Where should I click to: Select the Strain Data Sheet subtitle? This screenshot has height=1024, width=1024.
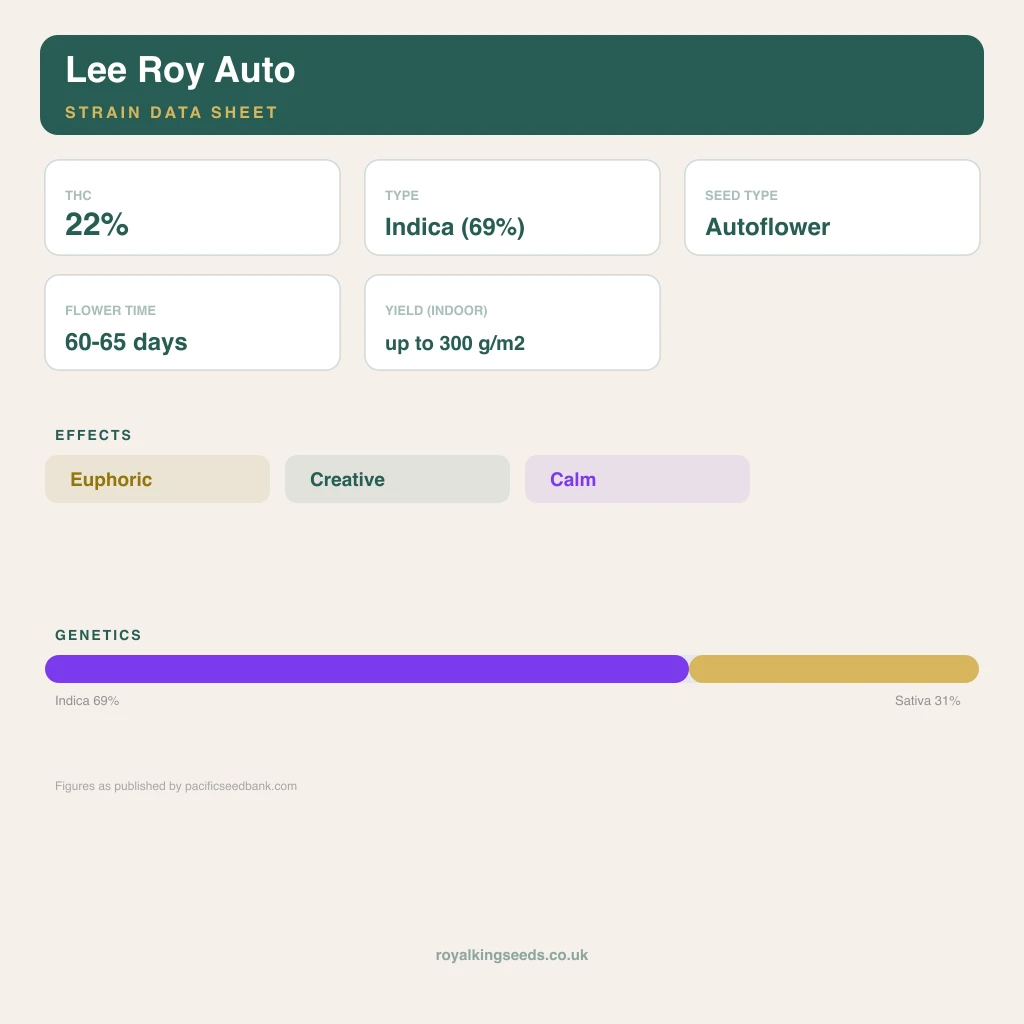[172, 112]
